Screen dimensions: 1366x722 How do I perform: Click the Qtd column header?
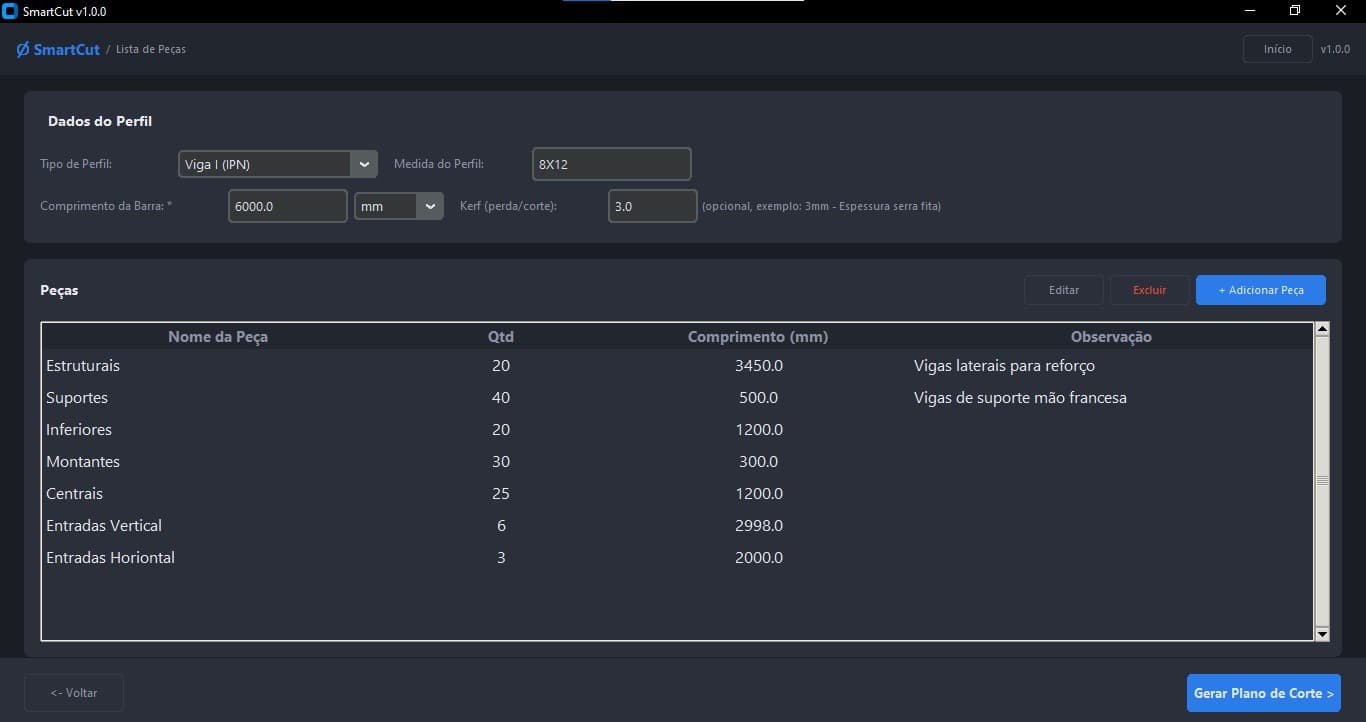(501, 337)
